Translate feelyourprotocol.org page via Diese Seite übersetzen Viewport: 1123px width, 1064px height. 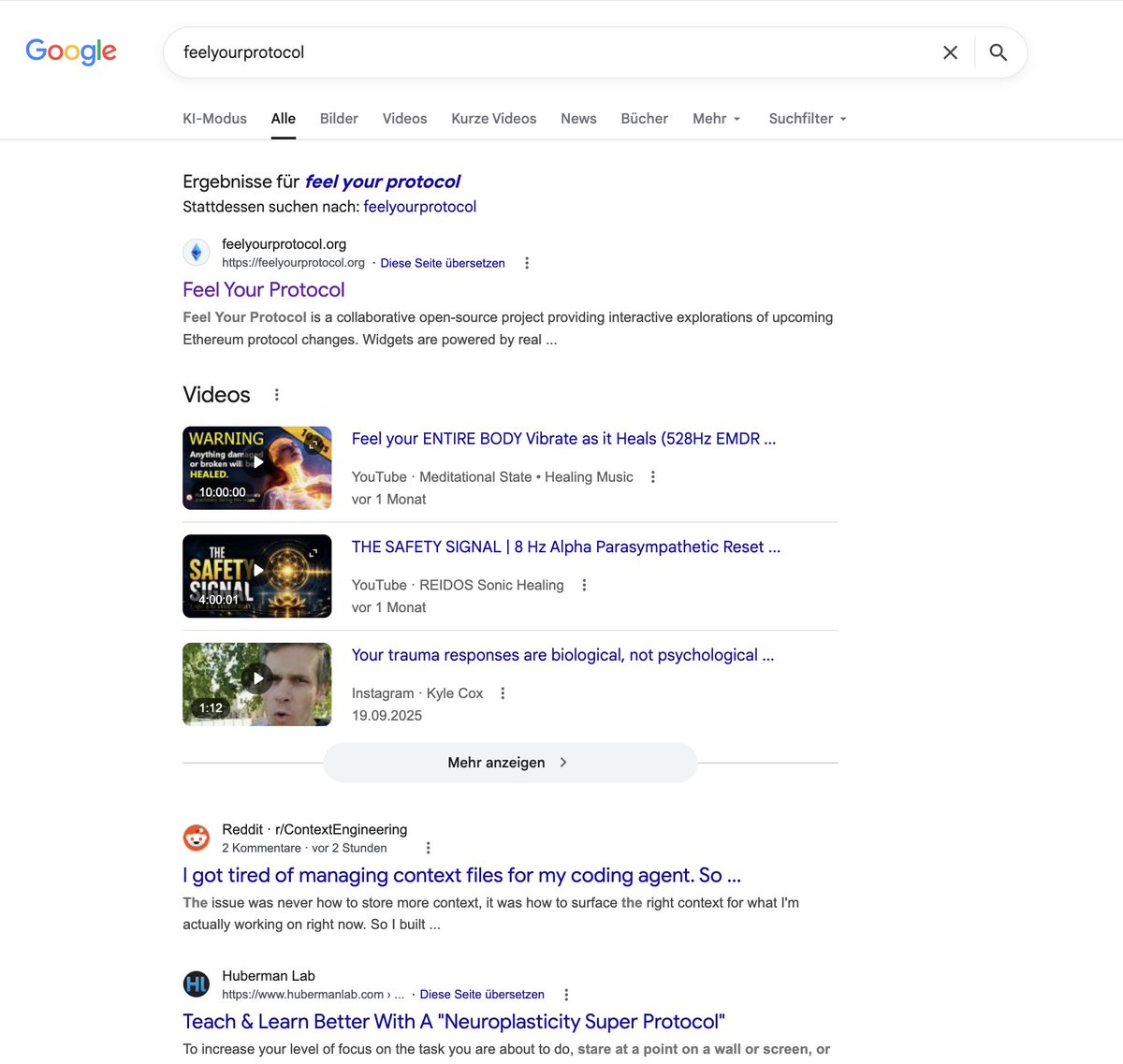[x=443, y=263]
